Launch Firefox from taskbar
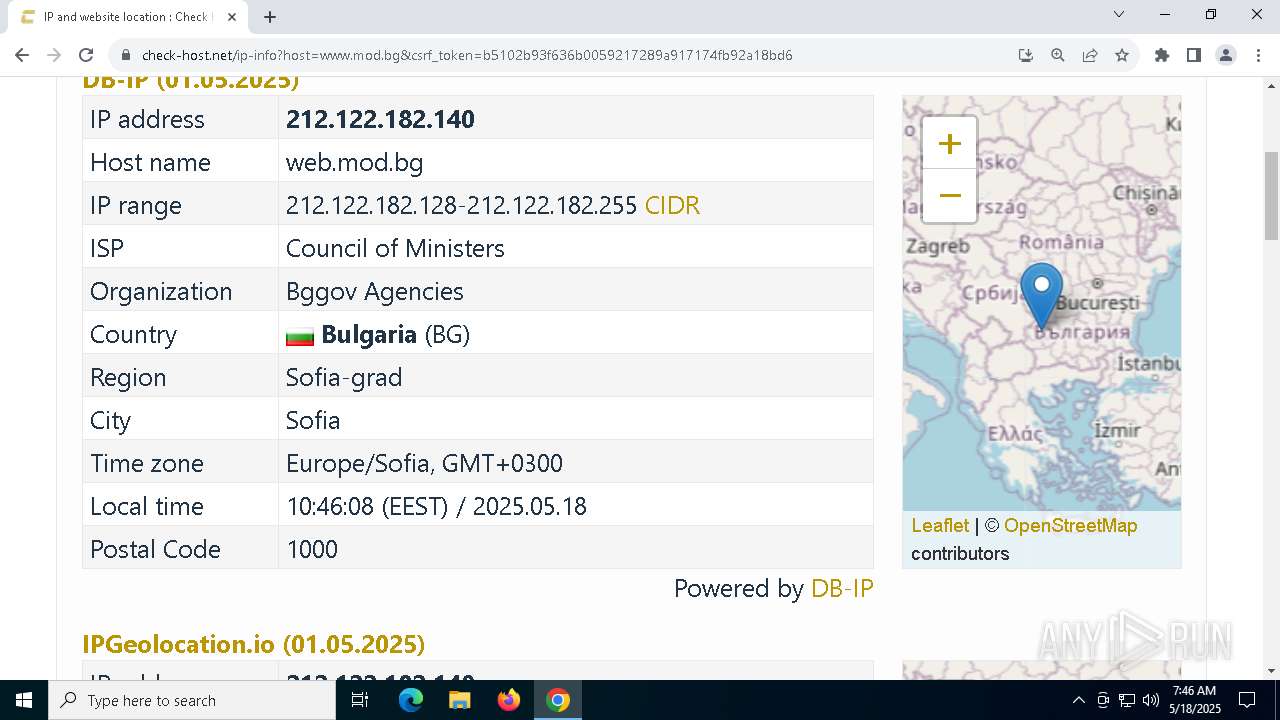This screenshot has width=1280, height=720. (x=509, y=700)
